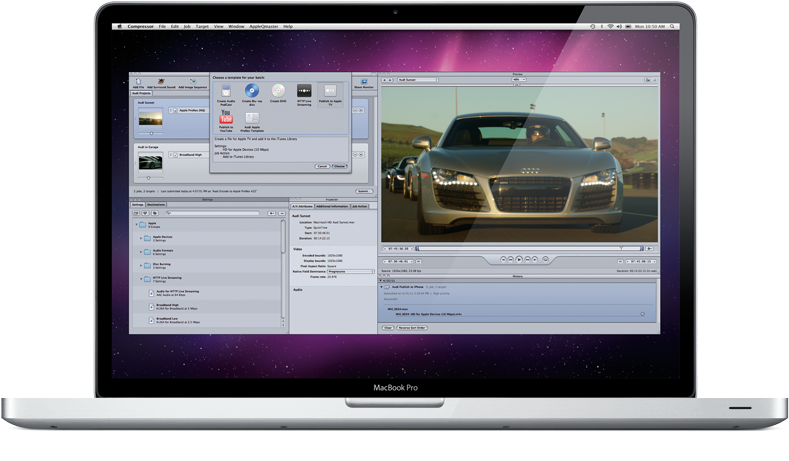Select the Create Audio Podcast template
Viewport: 789px width, 461px height.
click(x=226, y=92)
